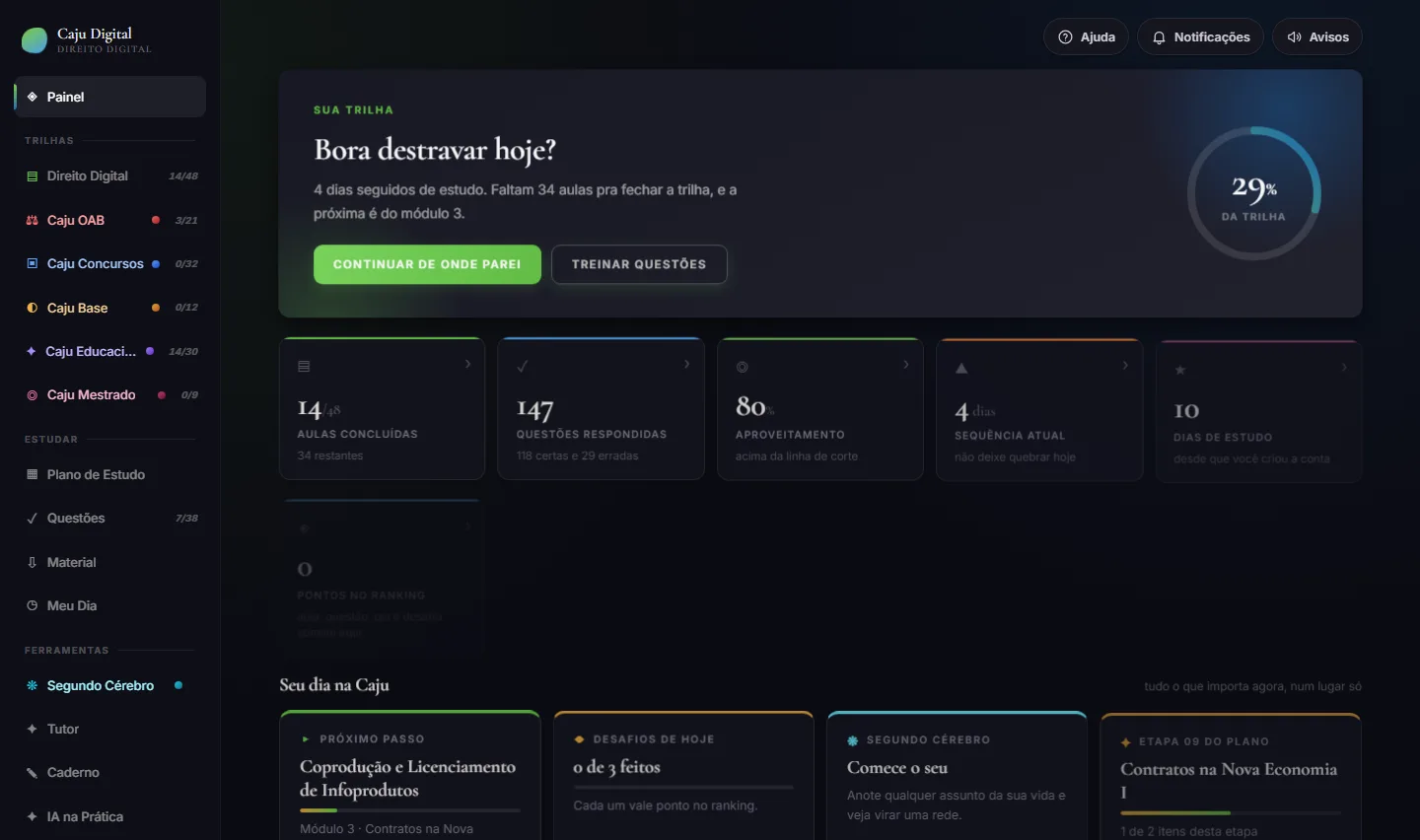
Task: Click the Plano de Estudo grid icon
Action: 33,474
